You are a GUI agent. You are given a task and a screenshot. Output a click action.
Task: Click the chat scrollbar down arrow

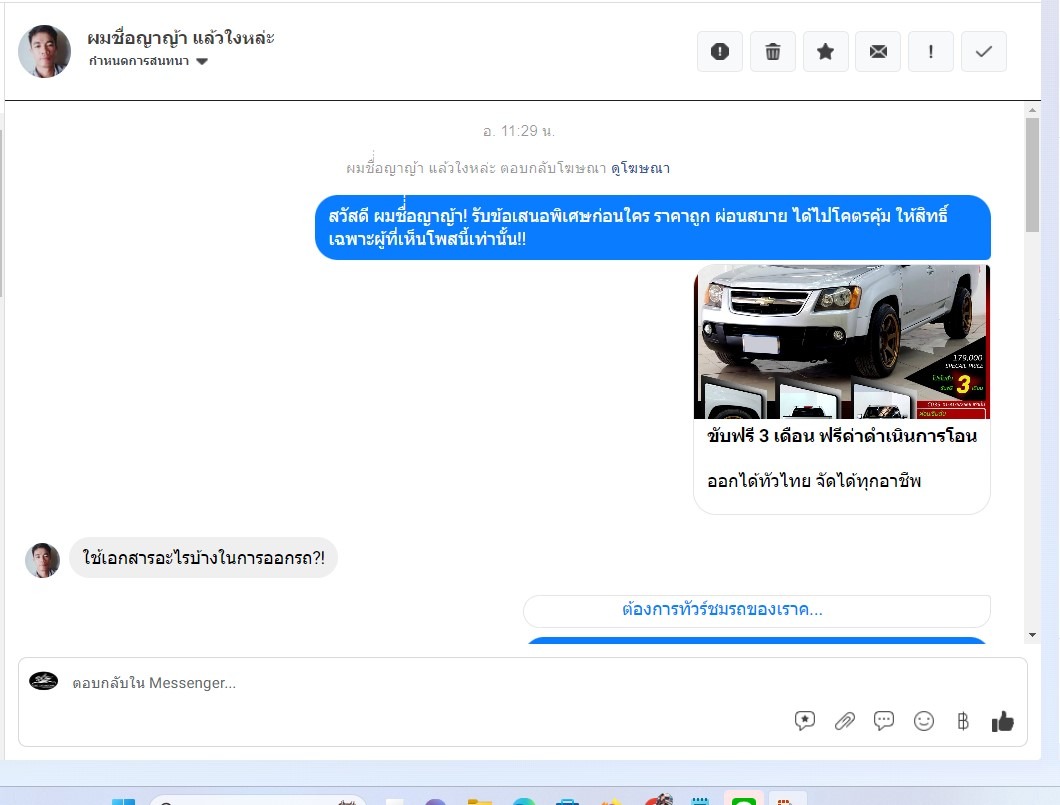(1032, 635)
